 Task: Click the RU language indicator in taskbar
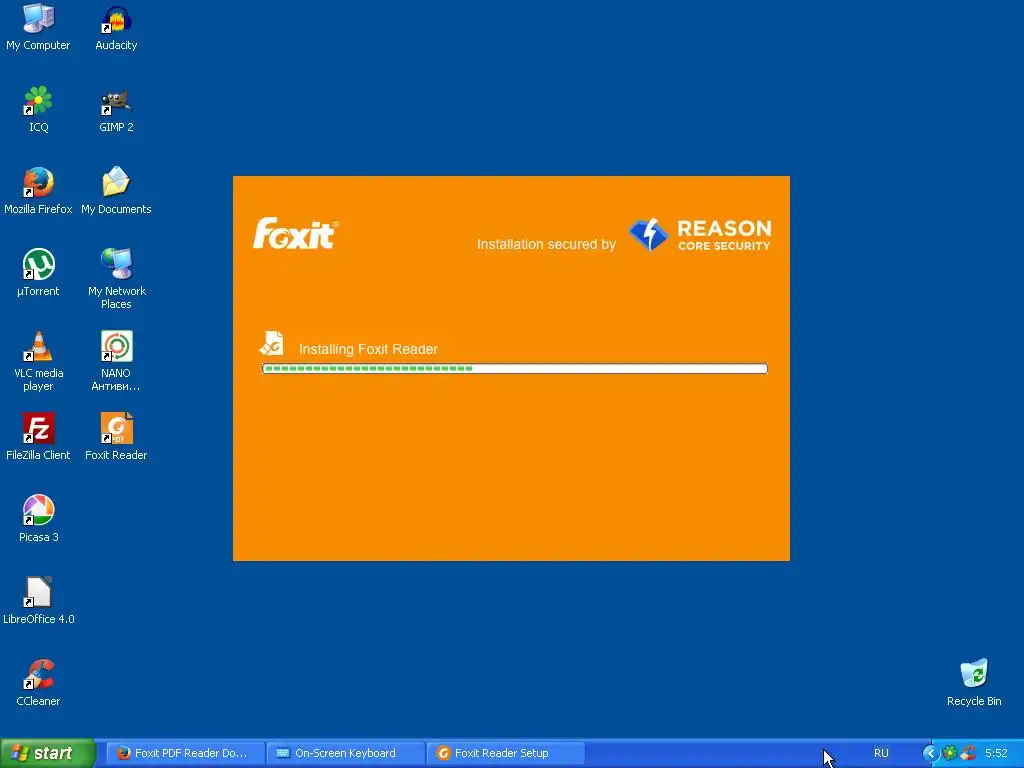tap(881, 753)
